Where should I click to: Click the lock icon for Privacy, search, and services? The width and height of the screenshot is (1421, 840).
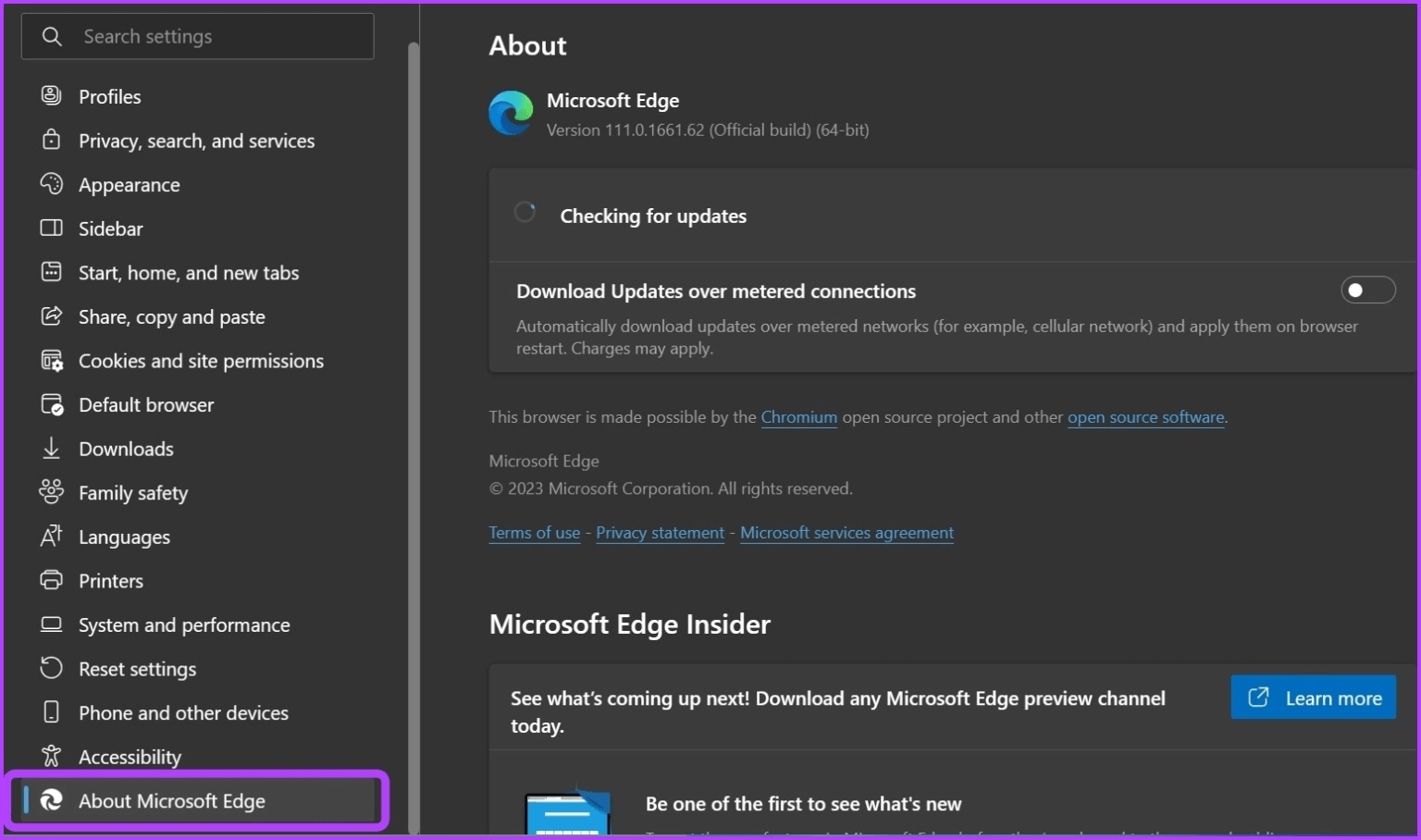point(51,140)
